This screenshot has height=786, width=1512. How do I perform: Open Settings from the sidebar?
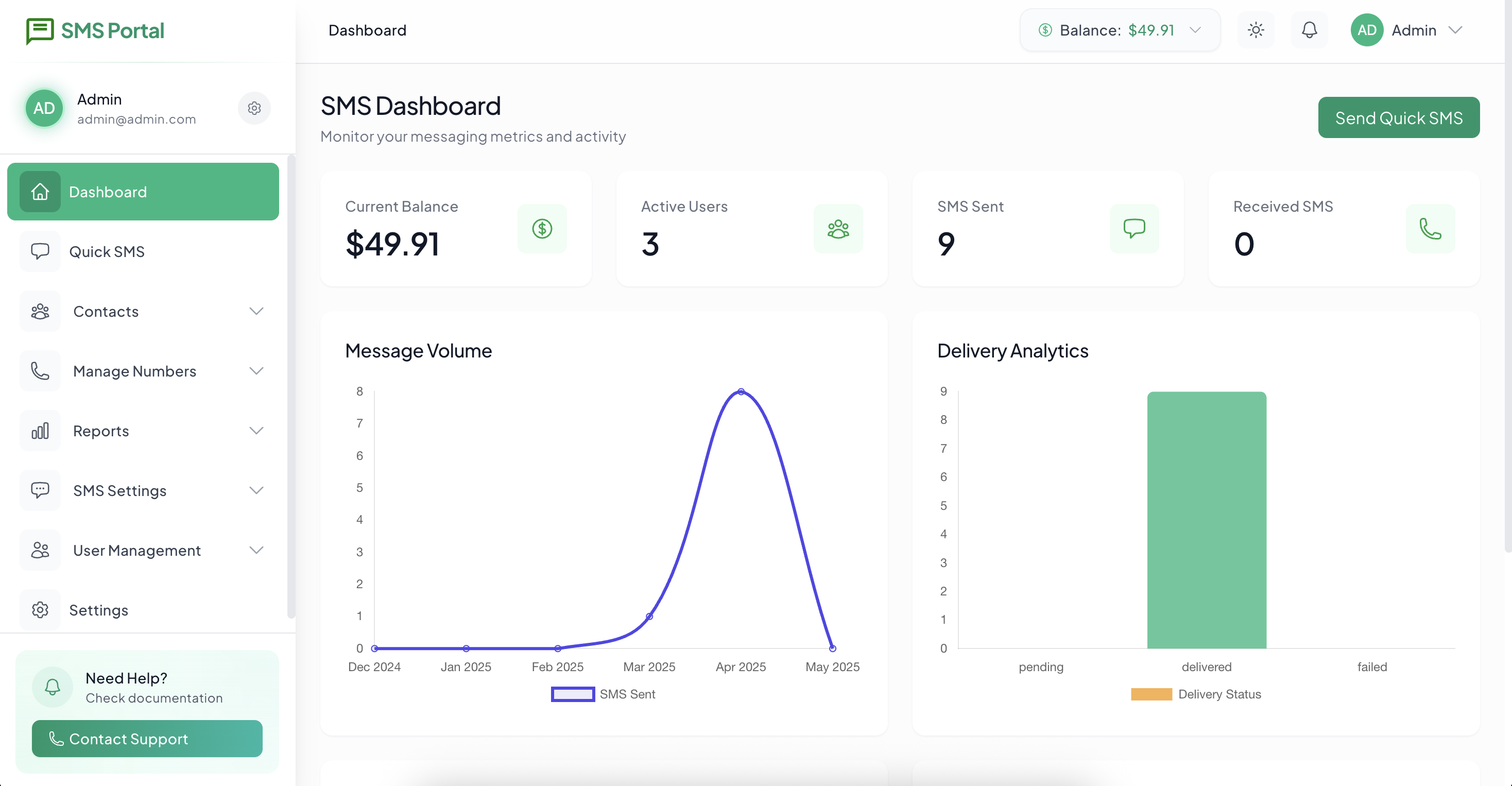(x=98, y=610)
